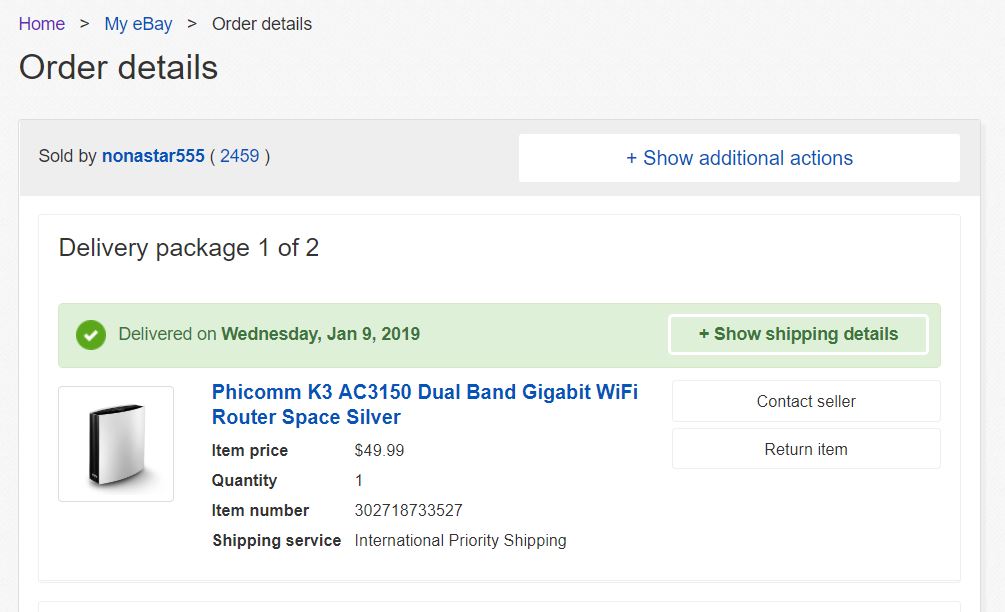Expand Show additional actions
This screenshot has width=1005, height=612.
(739, 158)
